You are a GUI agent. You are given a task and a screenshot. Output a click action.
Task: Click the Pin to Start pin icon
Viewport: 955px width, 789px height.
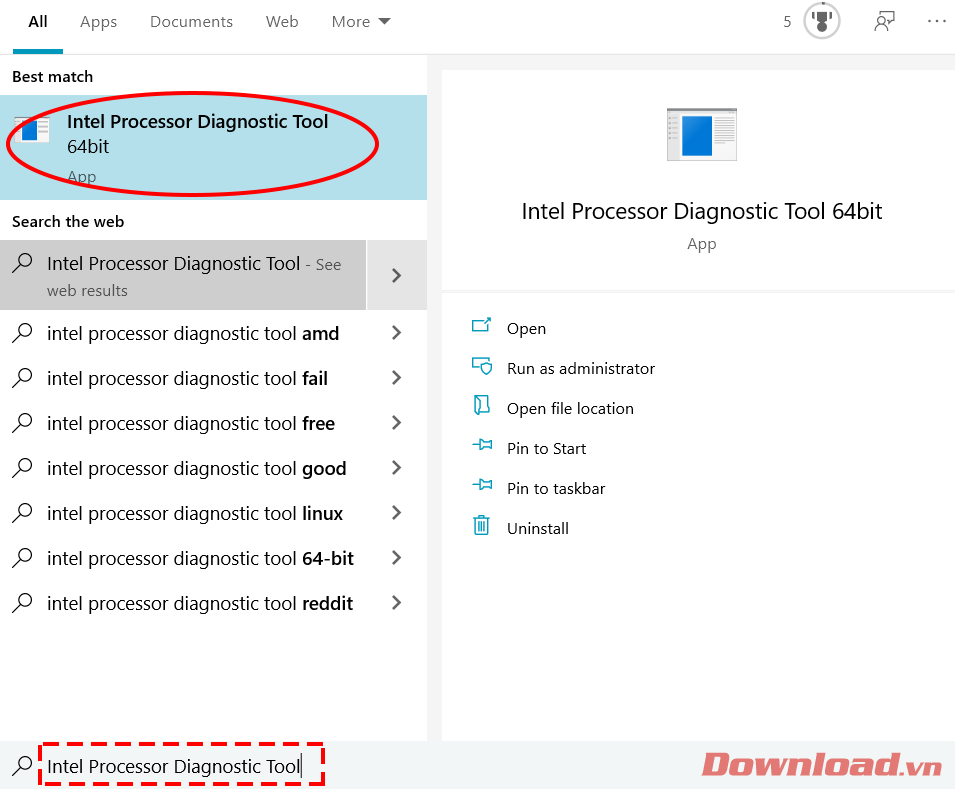tap(482, 447)
